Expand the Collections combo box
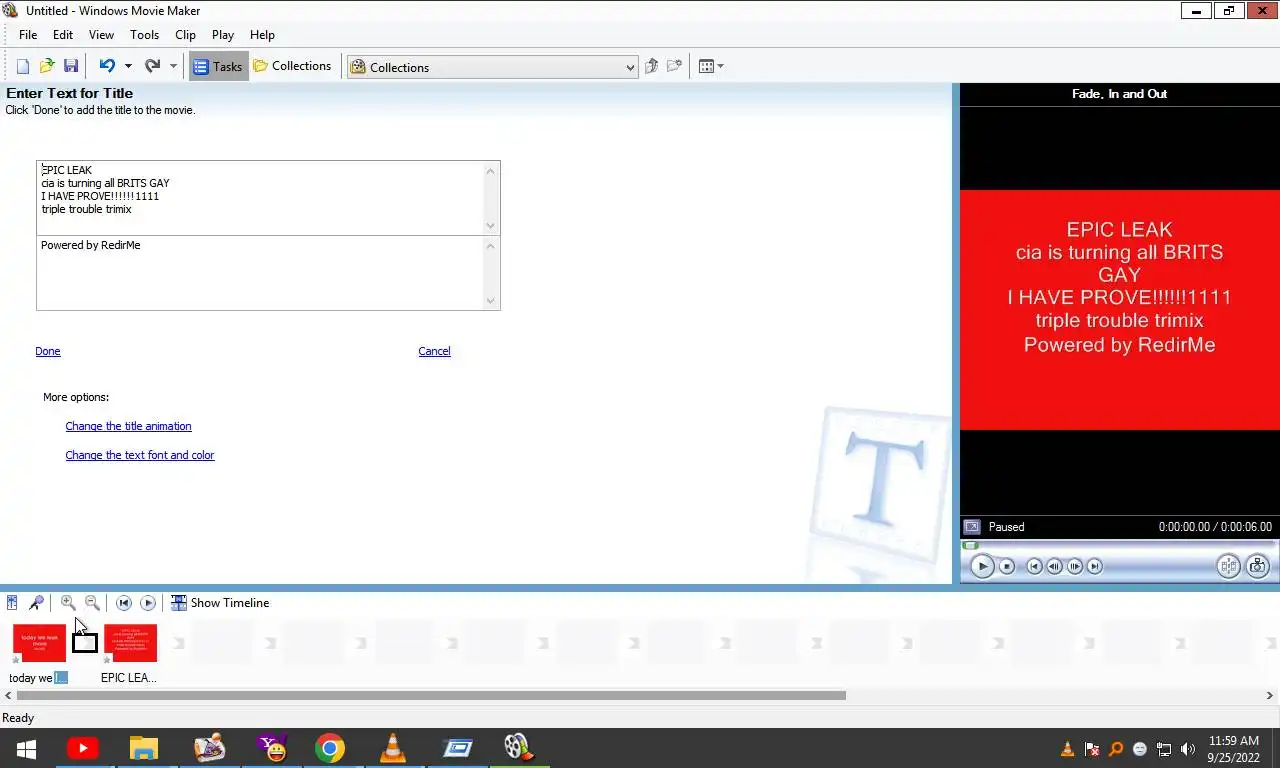The image size is (1280, 768). click(x=630, y=67)
